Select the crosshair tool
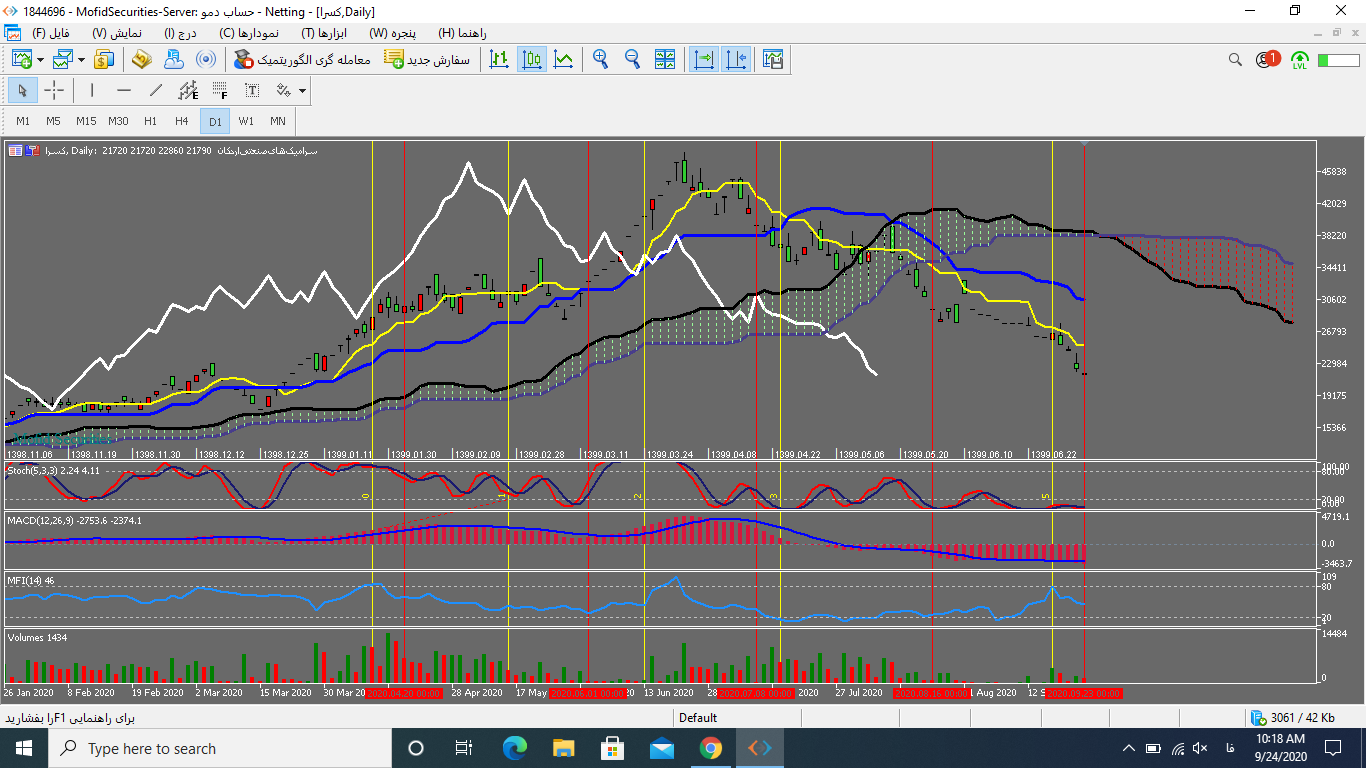Viewport: 1366px width, 768px height. (54, 91)
